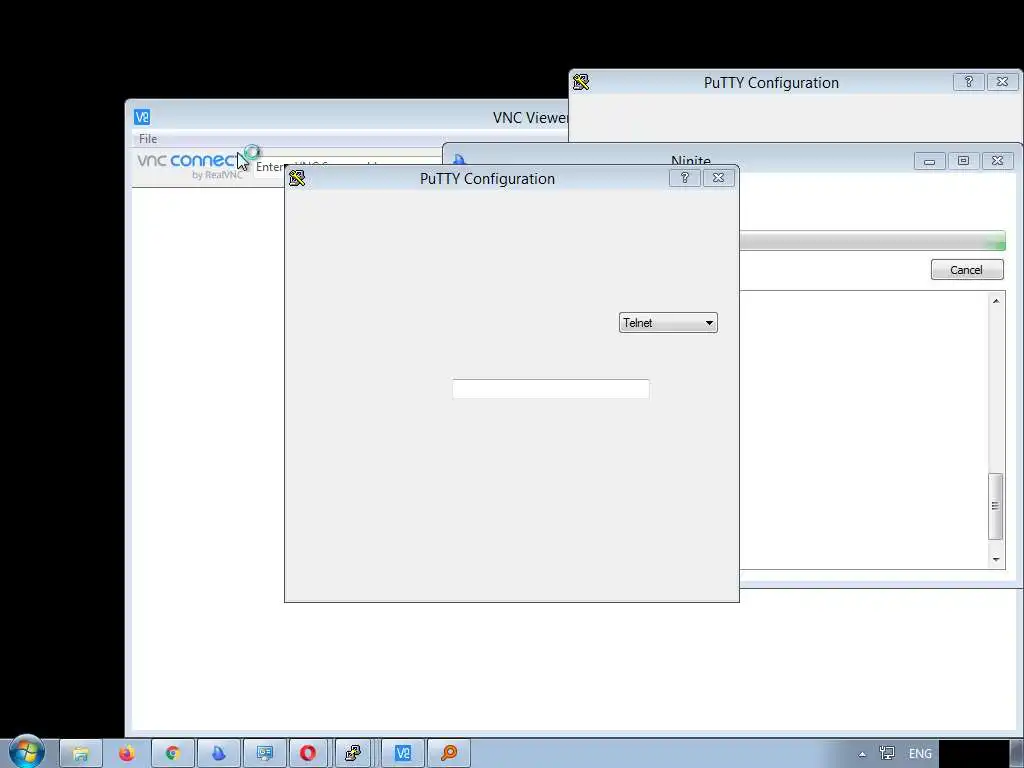Close the front PuTTY Configuration dialog

pos(718,178)
